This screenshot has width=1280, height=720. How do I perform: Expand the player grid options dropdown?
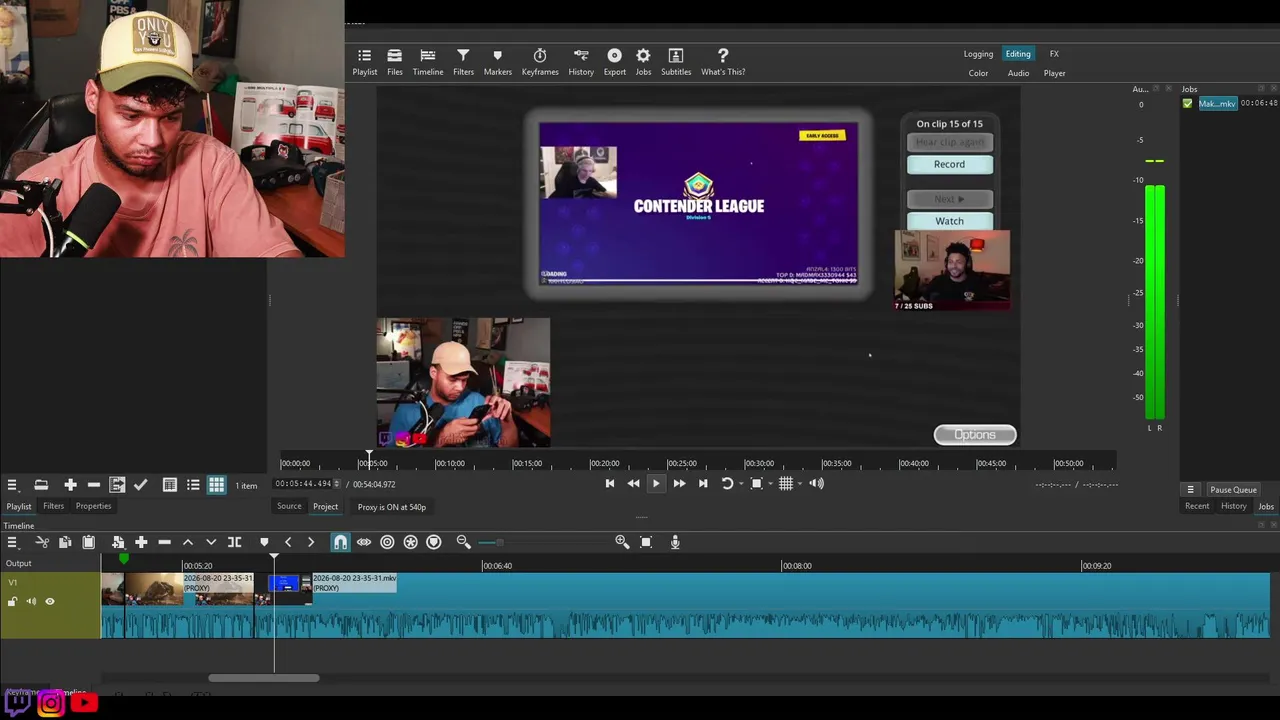point(800,484)
